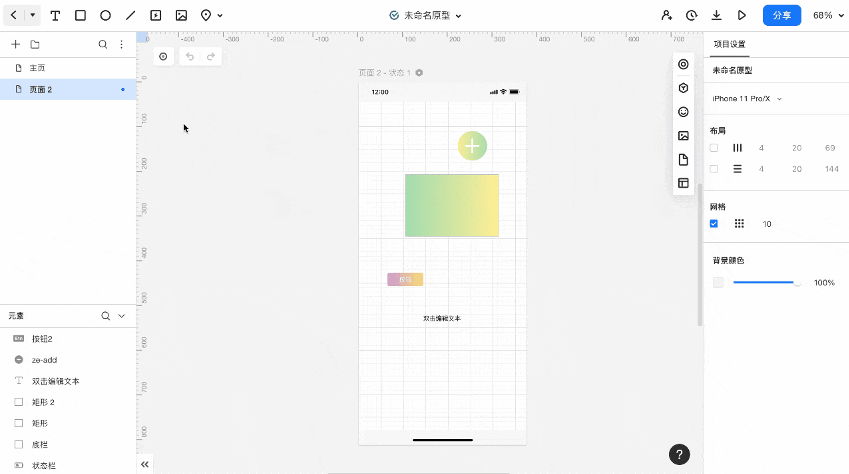Uncheck the grid 网格 checkbox

pyautogui.click(x=714, y=224)
